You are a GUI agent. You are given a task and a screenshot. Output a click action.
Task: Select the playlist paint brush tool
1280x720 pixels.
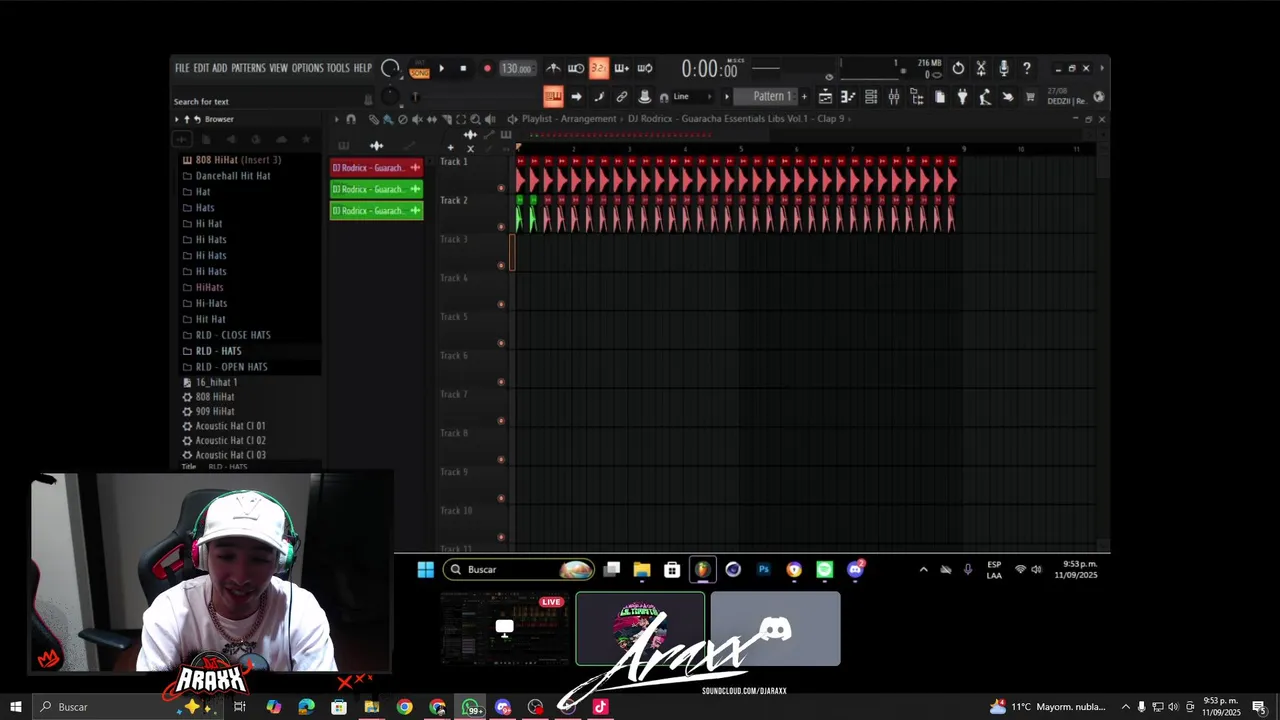[x=388, y=119]
